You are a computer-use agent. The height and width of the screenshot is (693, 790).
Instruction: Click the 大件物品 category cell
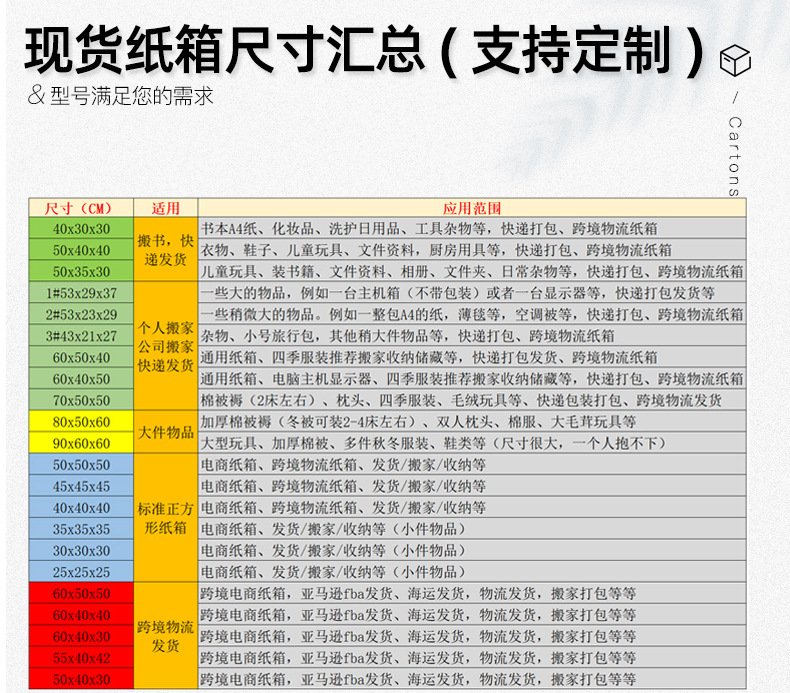click(x=165, y=433)
